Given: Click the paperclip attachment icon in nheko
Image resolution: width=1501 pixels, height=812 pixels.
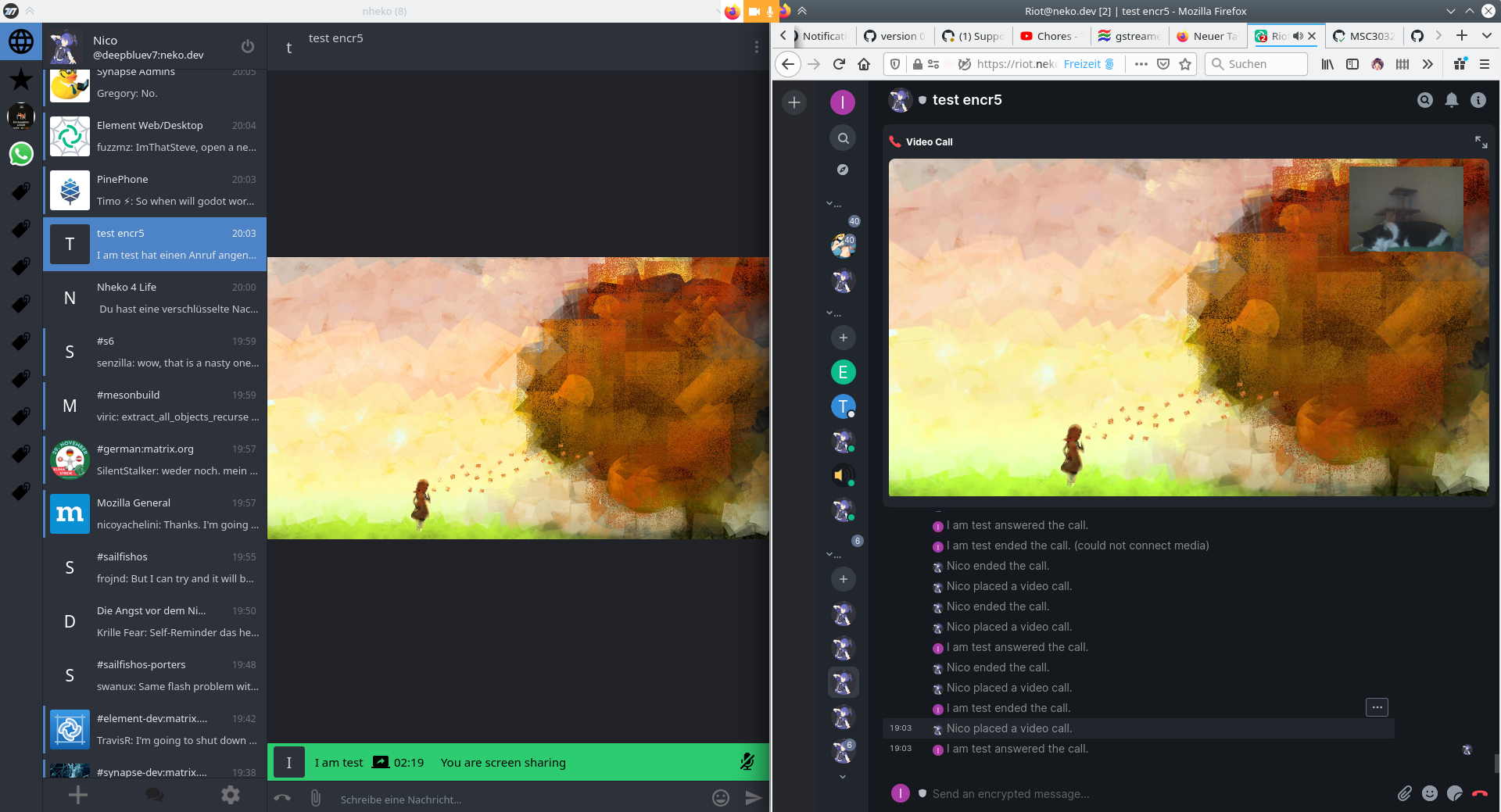Looking at the screenshot, I should [315, 798].
